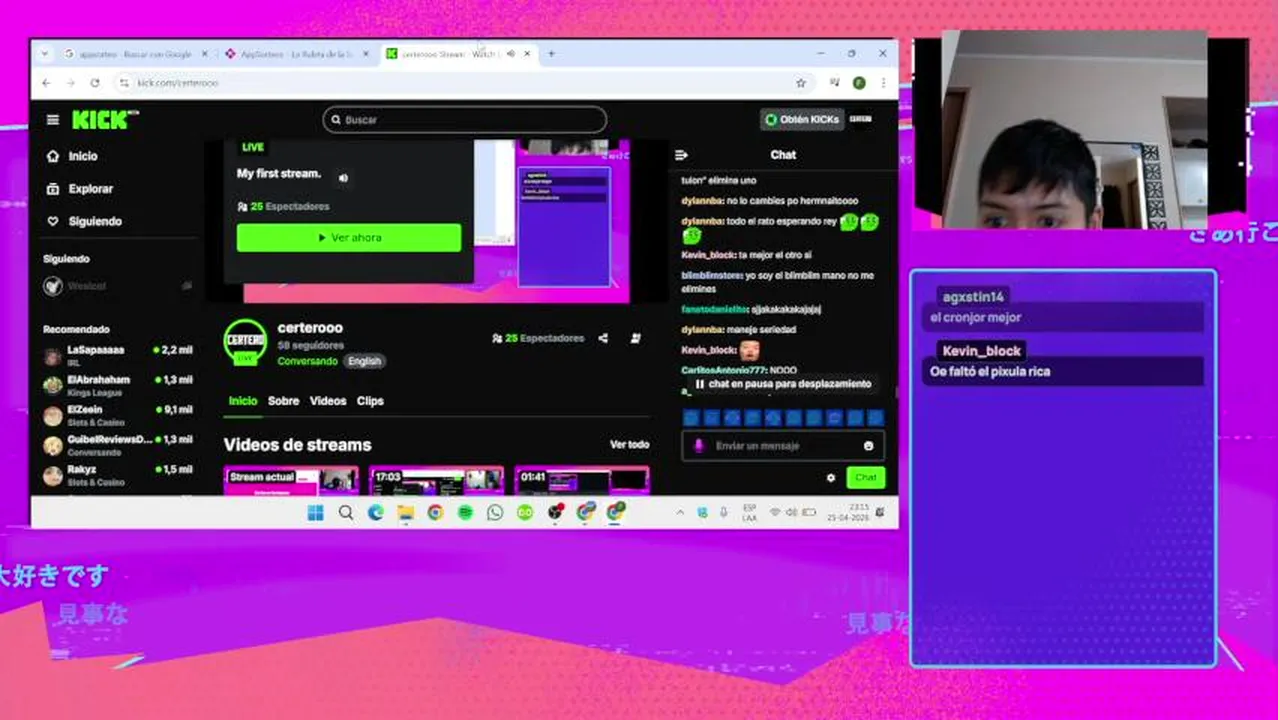Open the Stream actual video thumbnail
This screenshot has height=720, width=1278.
tap(291, 480)
